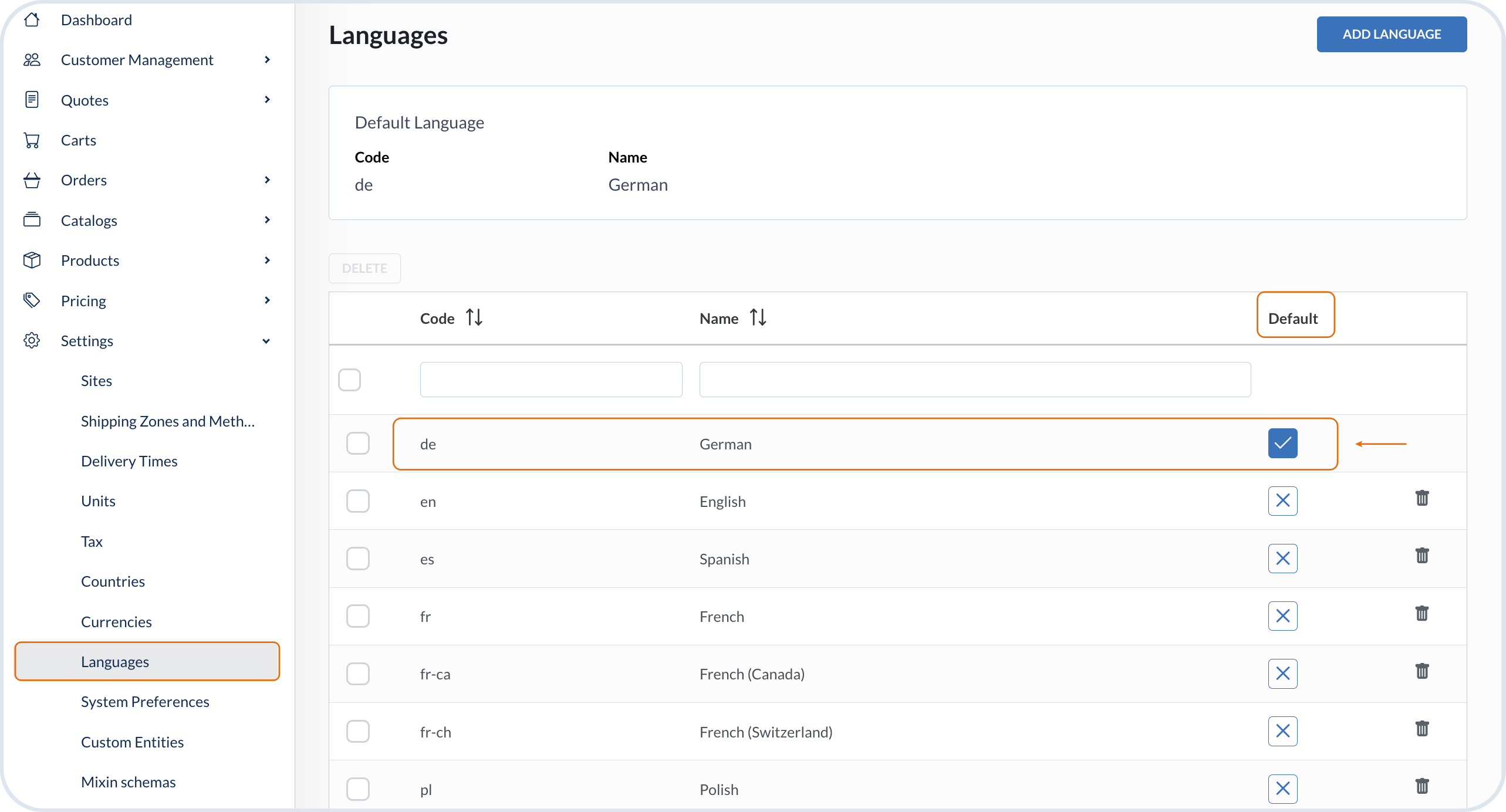Image resolution: width=1506 pixels, height=812 pixels.
Task: Collapse the Settings section
Action: pyautogui.click(x=266, y=341)
